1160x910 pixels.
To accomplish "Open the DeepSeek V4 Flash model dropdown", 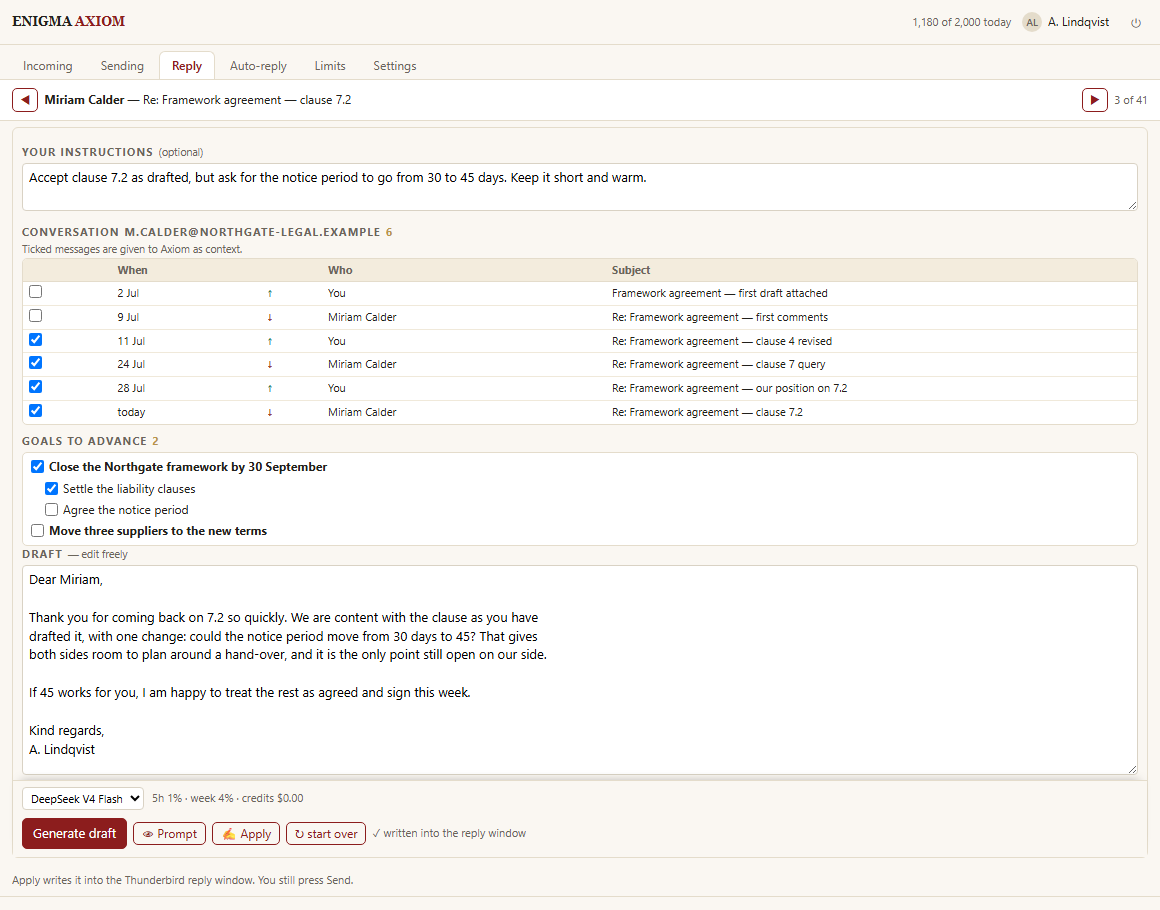I will (x=83, y=799).
